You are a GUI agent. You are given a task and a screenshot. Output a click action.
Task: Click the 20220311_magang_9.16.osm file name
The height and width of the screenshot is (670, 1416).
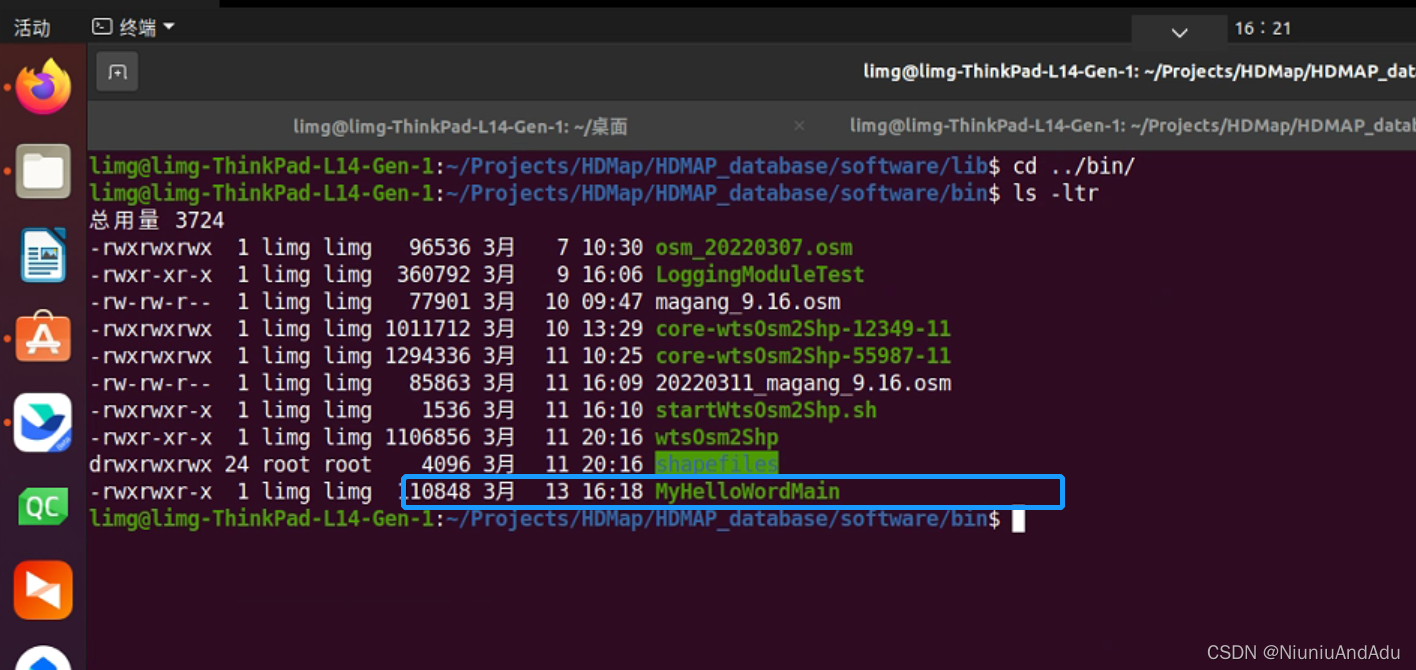click(803, 383)
